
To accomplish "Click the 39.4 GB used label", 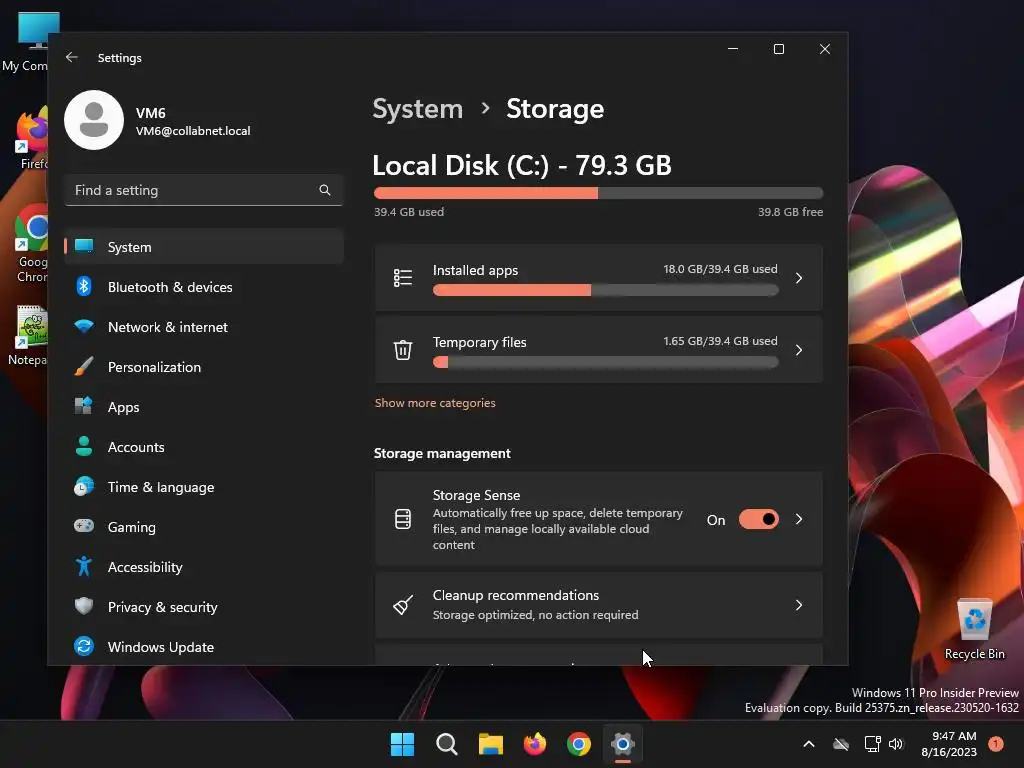I will coord(409,212).
